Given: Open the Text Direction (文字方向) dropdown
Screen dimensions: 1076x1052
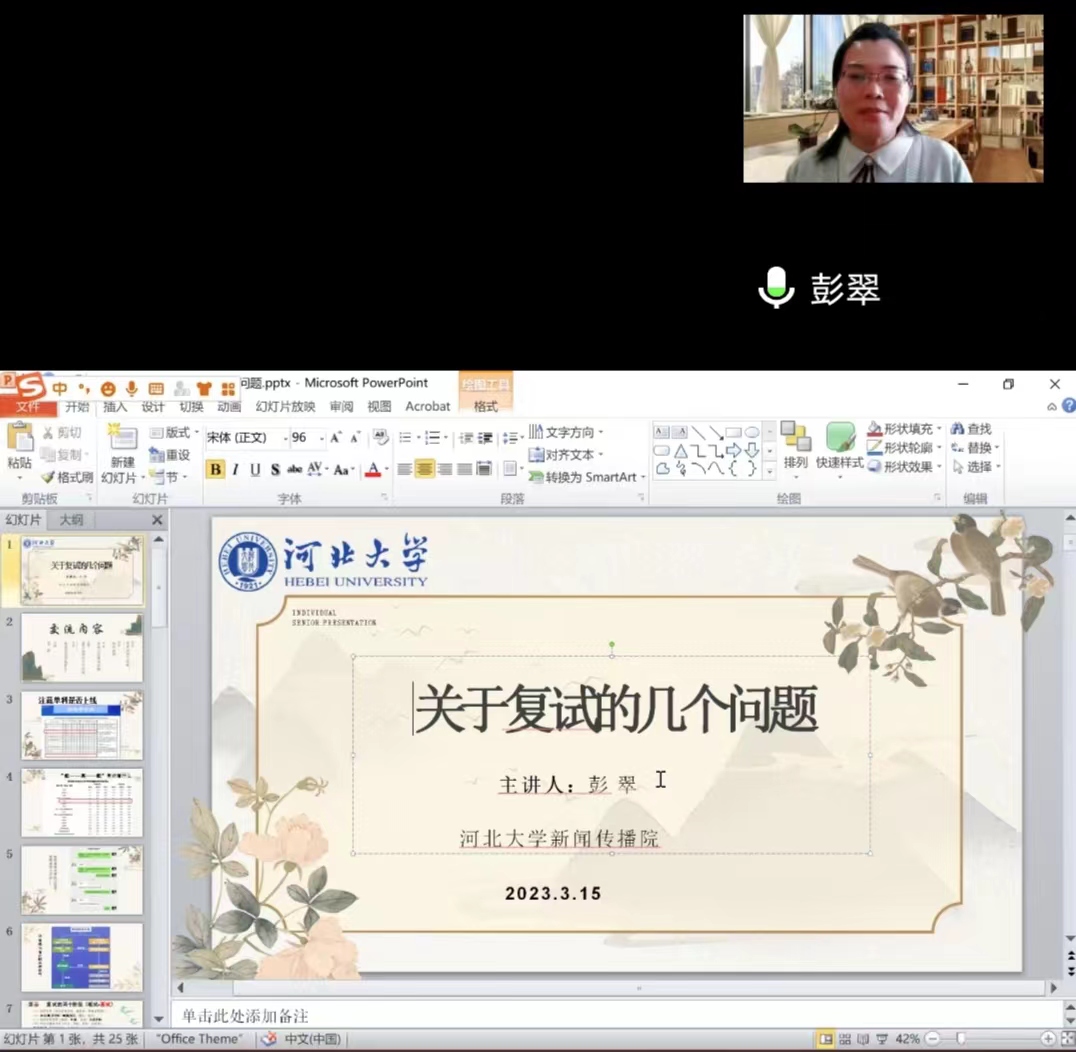Looking at the screenshot, I should (566, 432).
